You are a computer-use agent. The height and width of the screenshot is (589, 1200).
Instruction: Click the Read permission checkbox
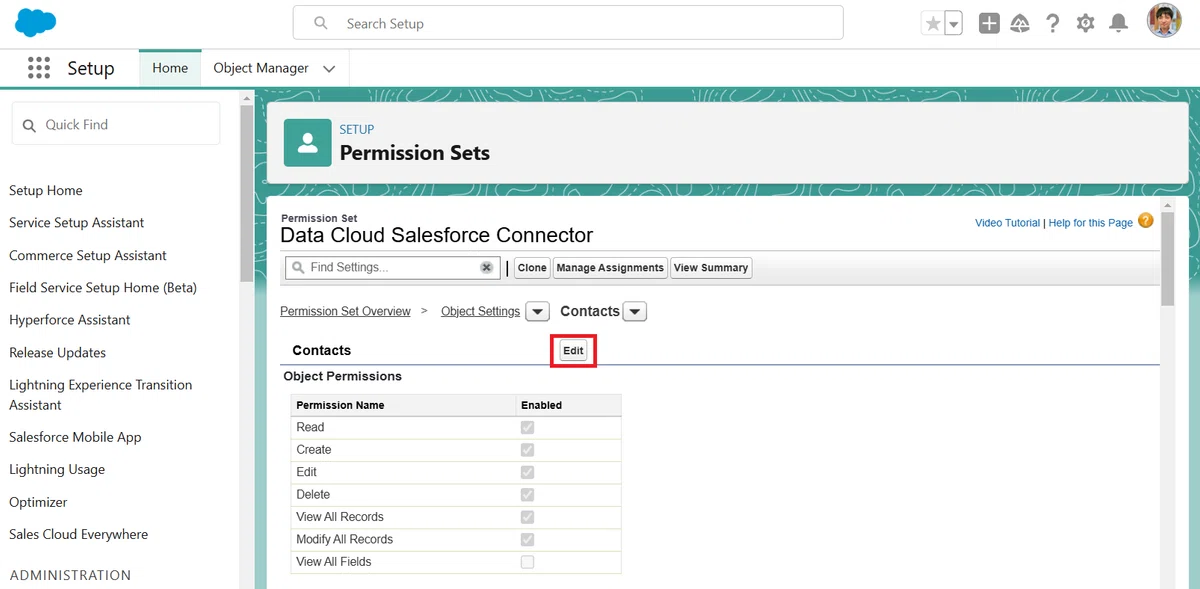click(527, 427)
